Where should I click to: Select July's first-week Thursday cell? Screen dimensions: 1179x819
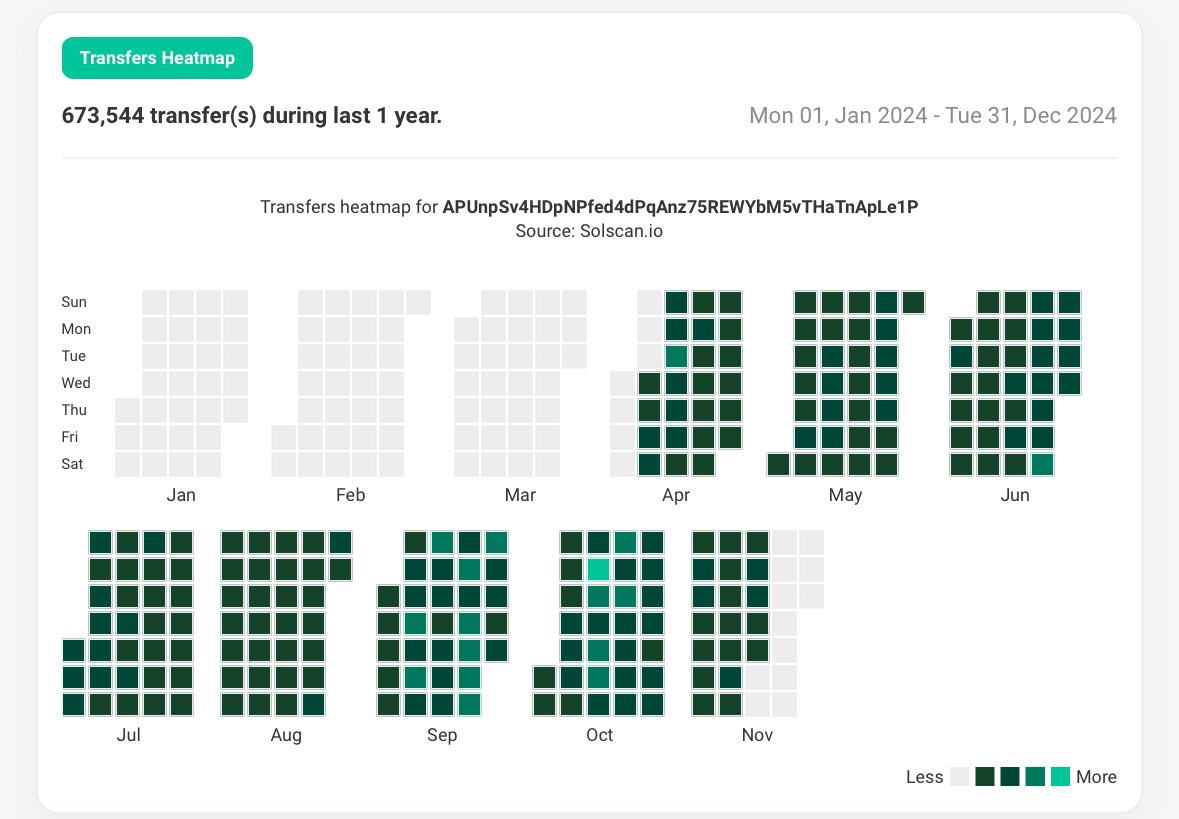coord(74,651)
